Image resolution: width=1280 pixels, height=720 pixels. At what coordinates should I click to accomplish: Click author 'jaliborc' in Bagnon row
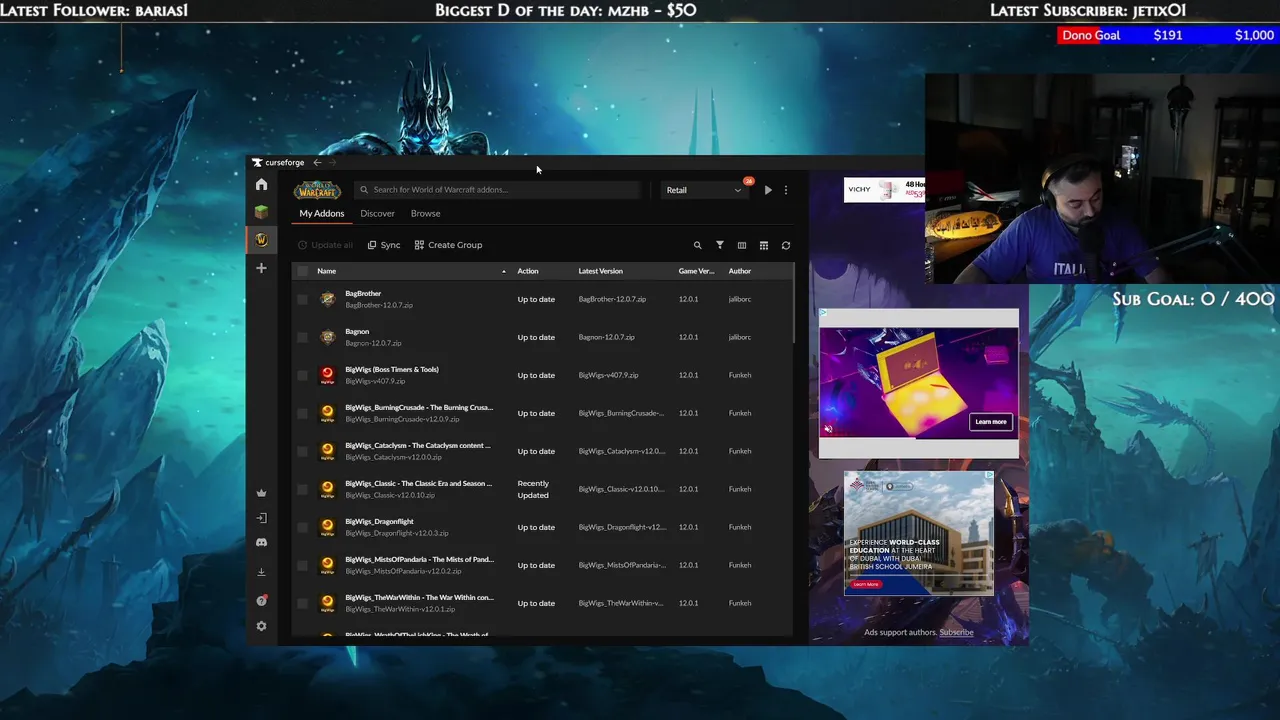pyautogui.click(x=740, y=337)
